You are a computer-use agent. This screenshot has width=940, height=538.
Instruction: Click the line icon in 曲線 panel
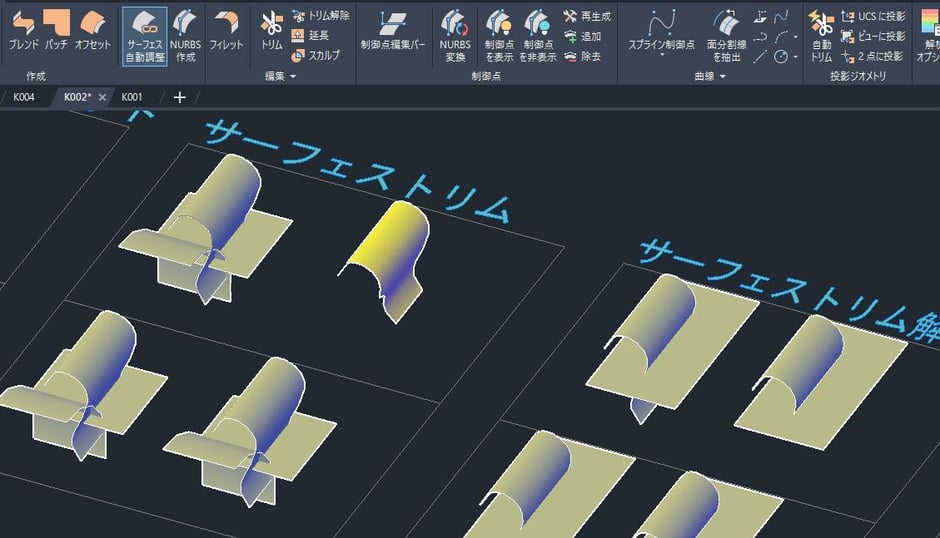(760, 56)
